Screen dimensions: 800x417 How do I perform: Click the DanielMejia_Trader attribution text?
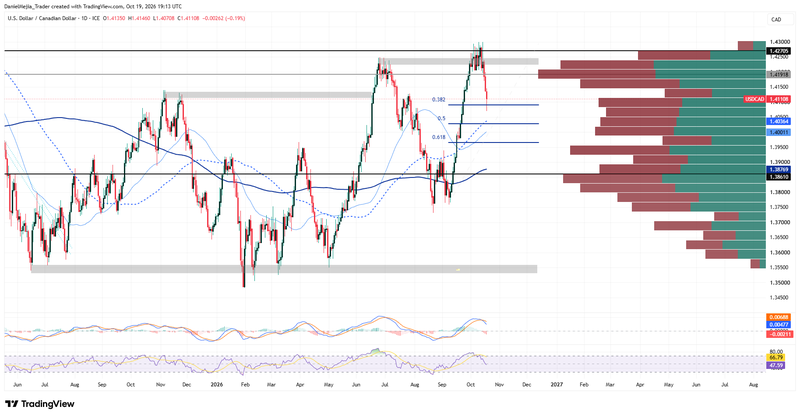(27, 6)
